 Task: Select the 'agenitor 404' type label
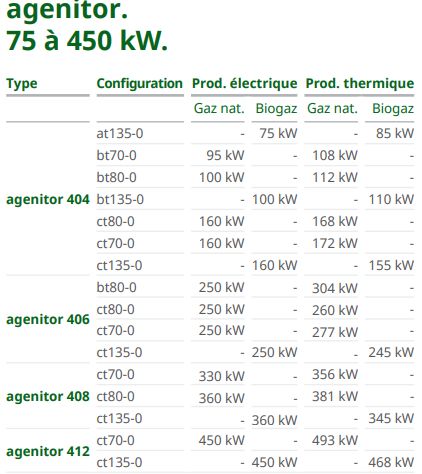[48, 200]
